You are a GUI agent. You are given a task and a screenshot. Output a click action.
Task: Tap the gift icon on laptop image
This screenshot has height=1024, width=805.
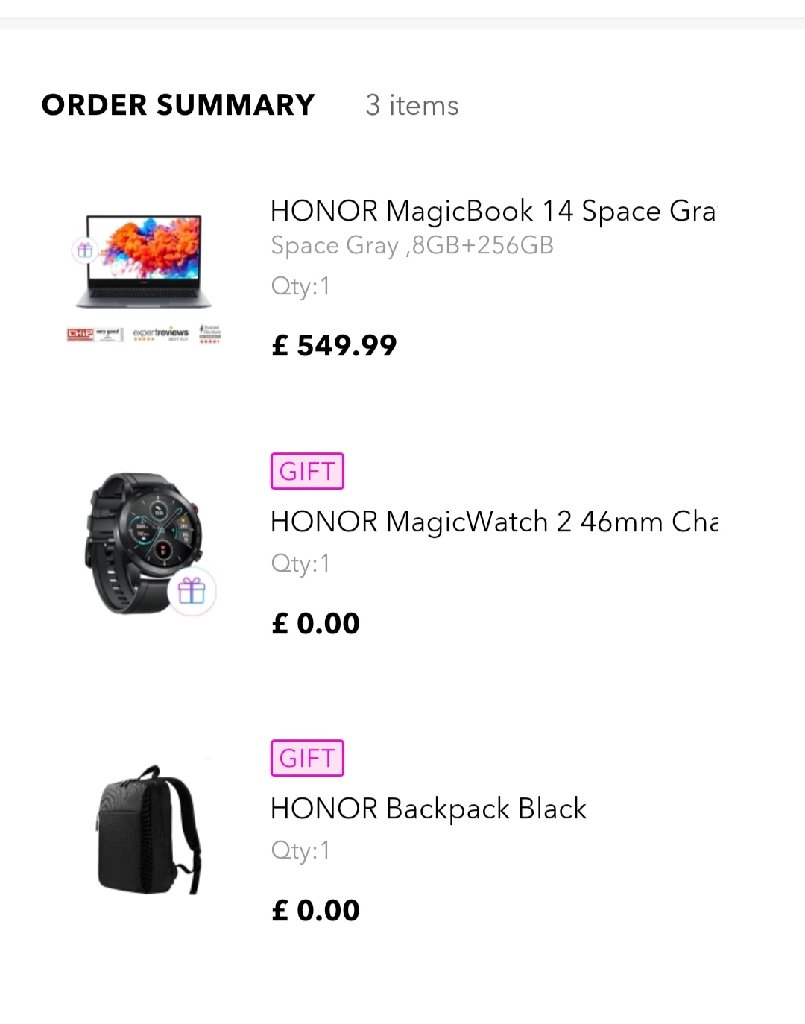click(x=84, y=249)
